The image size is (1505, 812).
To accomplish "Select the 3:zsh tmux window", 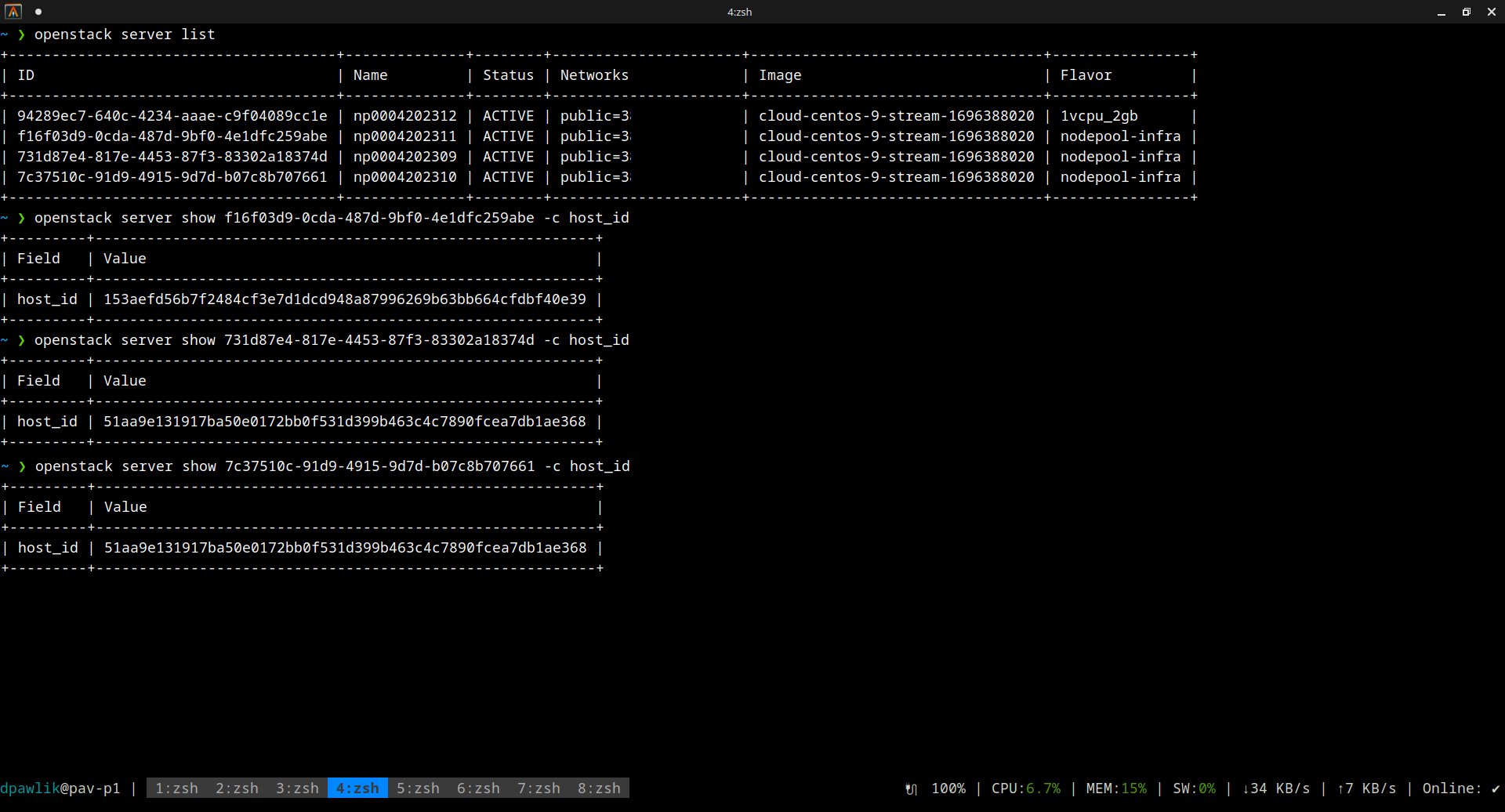I will [297, 788].
